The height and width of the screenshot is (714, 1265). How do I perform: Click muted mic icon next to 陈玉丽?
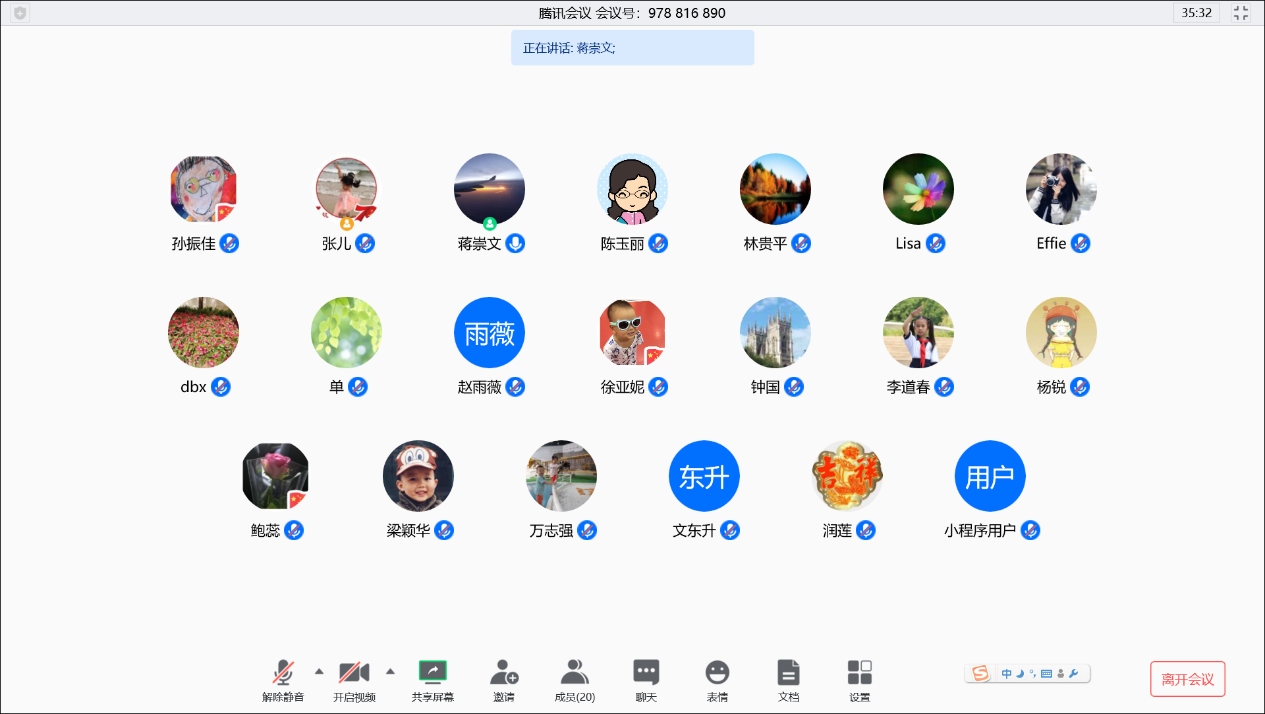coord(659,243)
